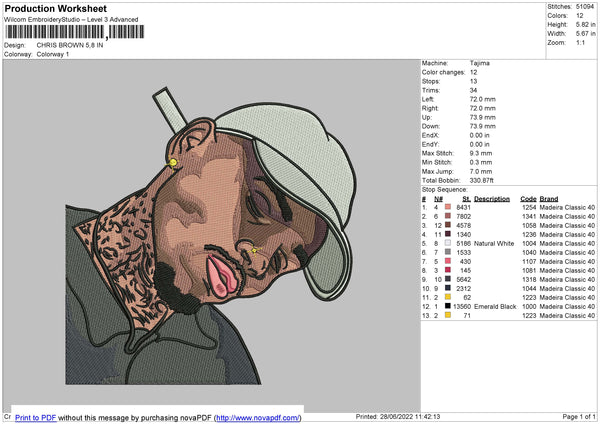
Task: Click the Max Stitch value '9.3 mm'
Action: point(481,153)
